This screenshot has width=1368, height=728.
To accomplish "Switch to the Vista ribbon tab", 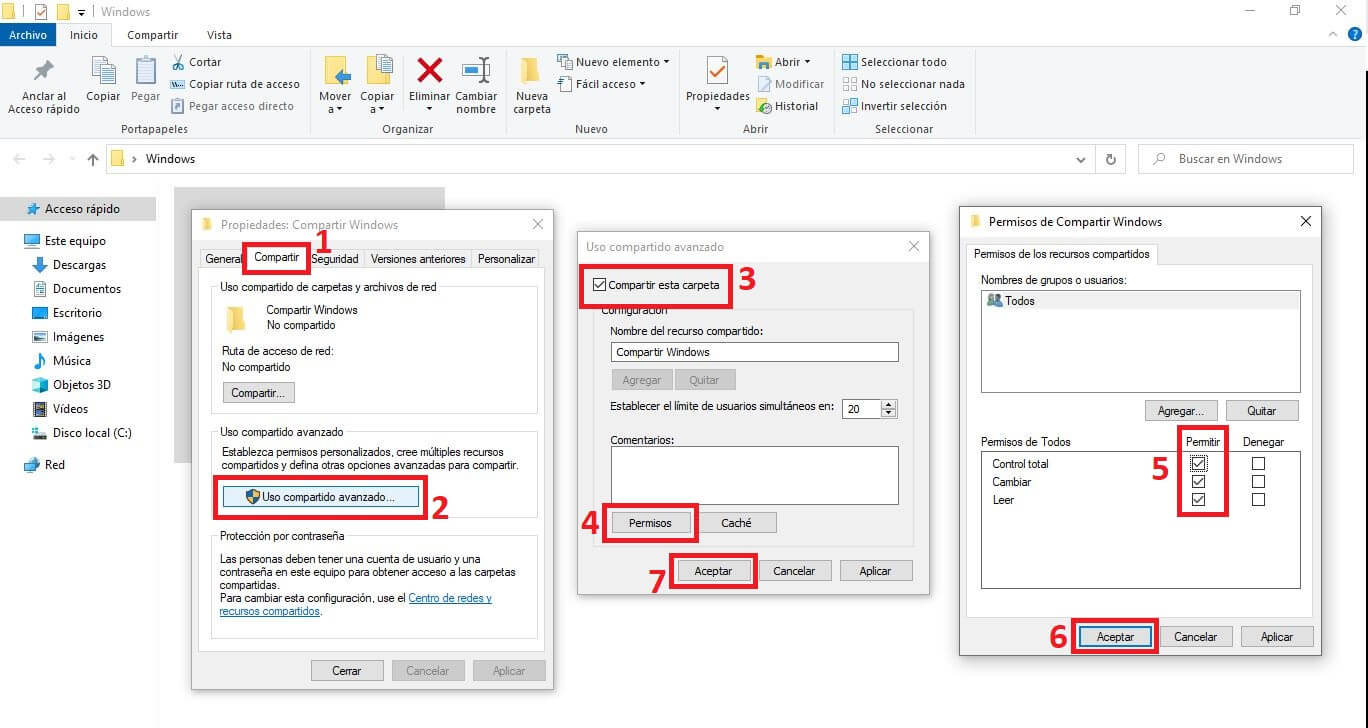I will coord(219,35).
